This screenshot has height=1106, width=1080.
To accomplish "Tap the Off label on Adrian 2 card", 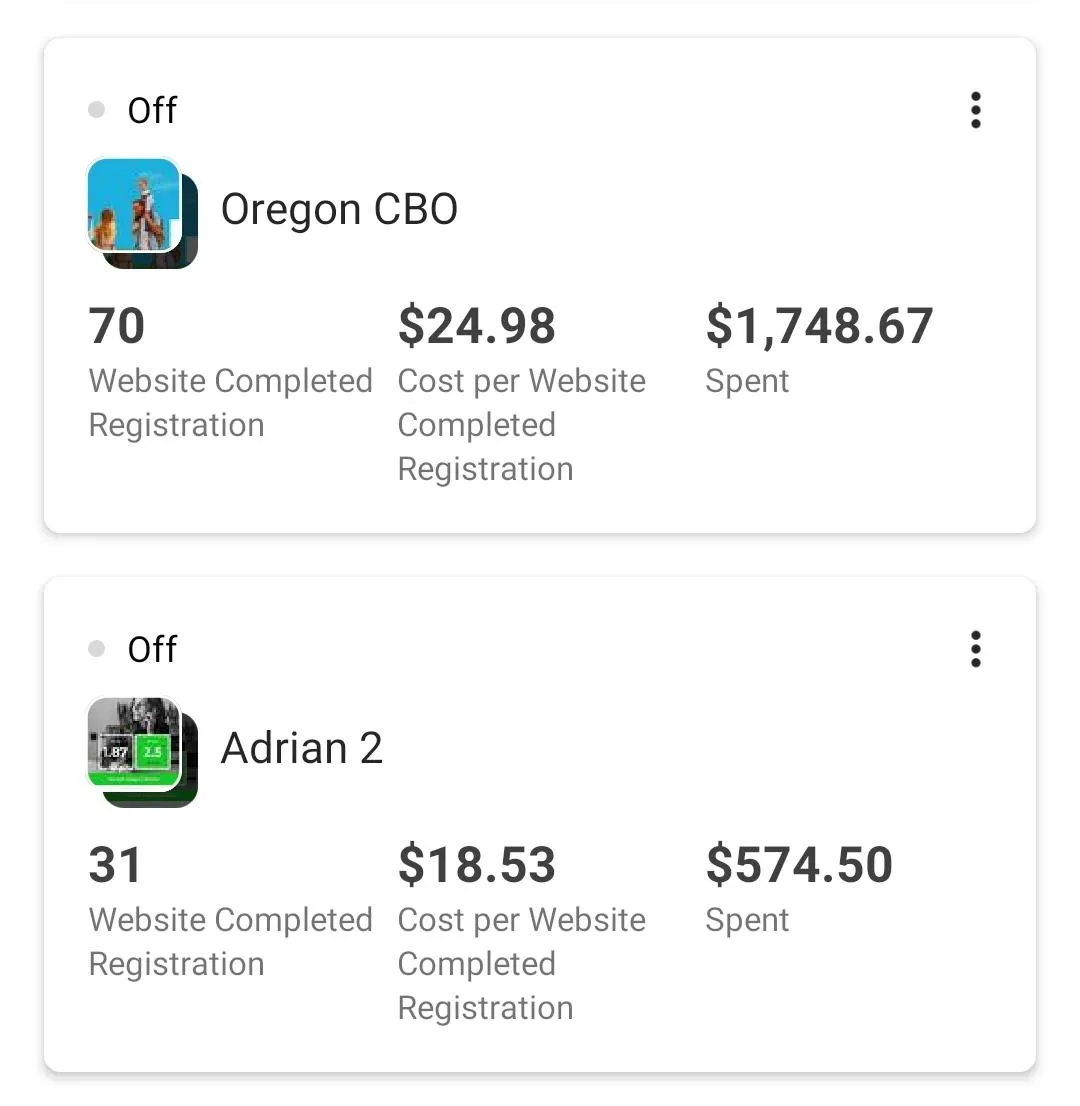I will coord(152,650).
